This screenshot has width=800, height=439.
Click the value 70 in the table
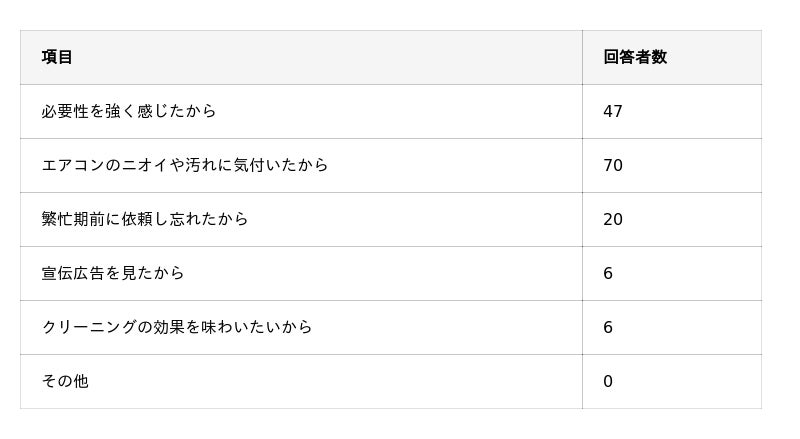pos(613,165)
